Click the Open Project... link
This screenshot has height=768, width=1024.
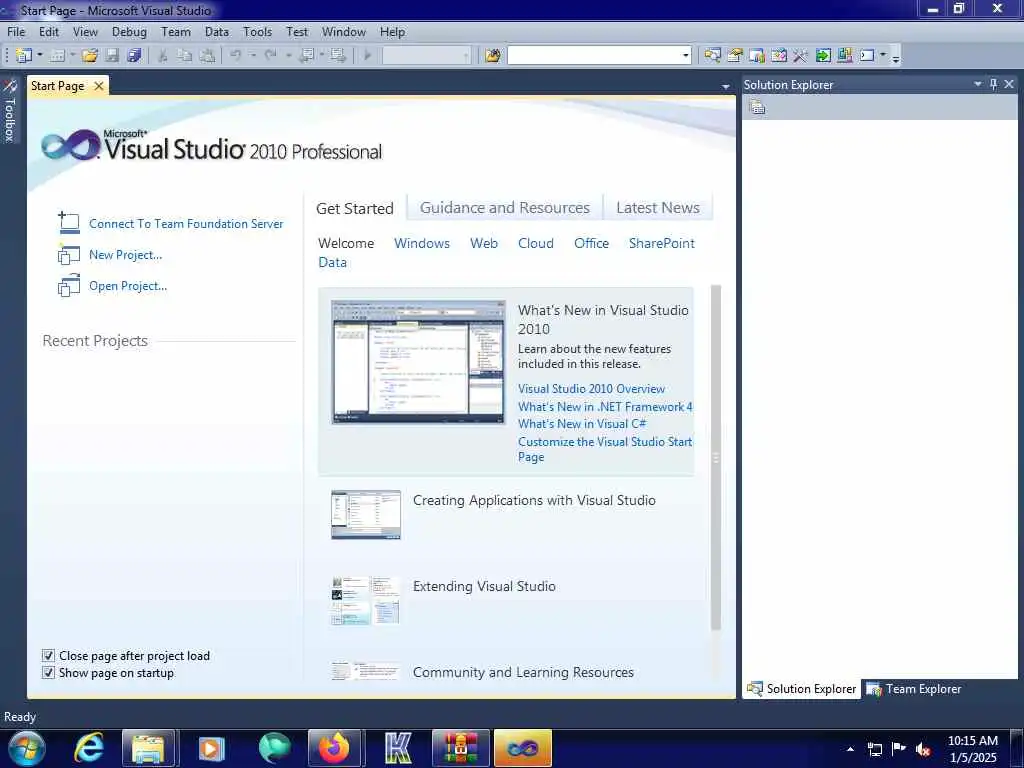point(128,285)
